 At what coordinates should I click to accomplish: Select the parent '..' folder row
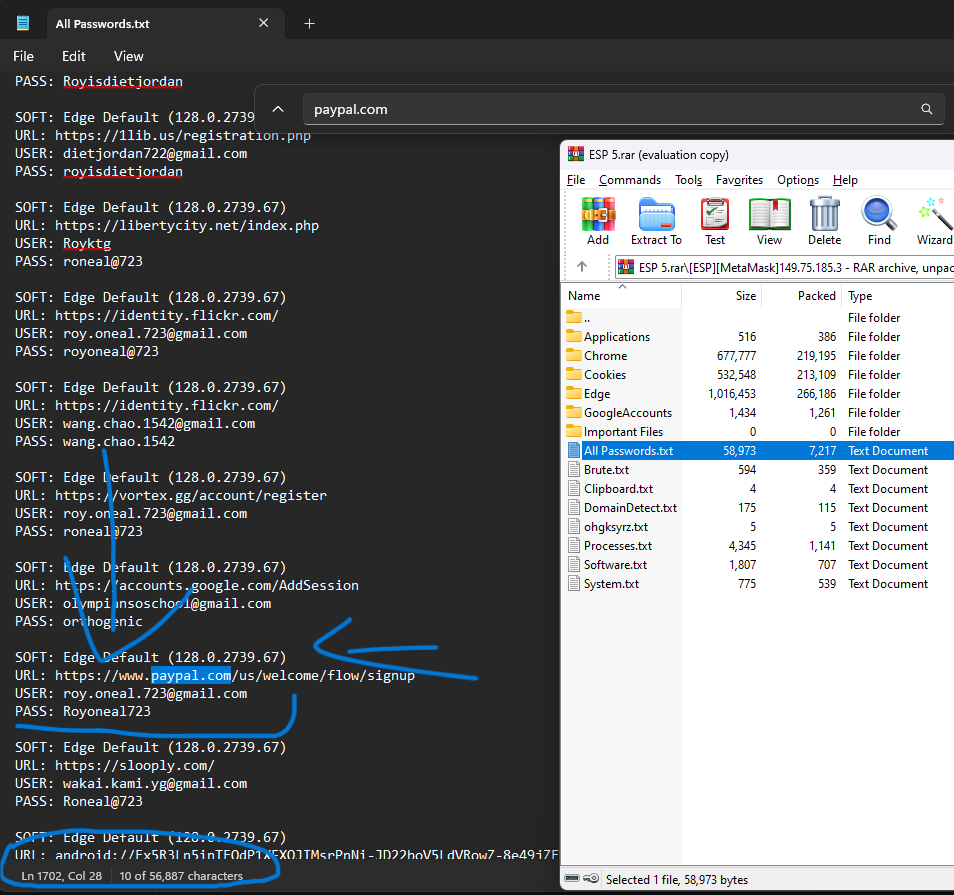(758, 317)
